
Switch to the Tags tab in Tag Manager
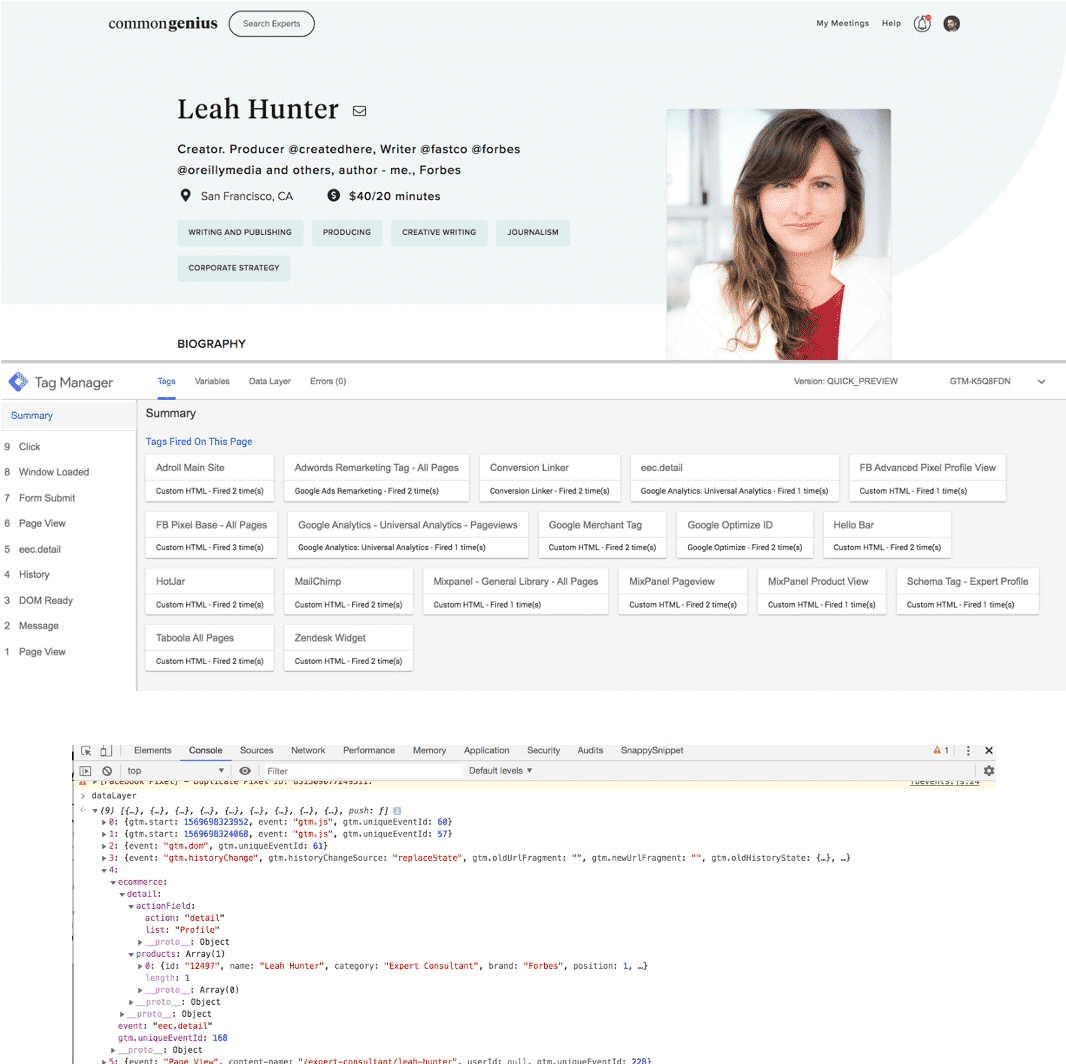pyautogui.click(x=167, y=381)
